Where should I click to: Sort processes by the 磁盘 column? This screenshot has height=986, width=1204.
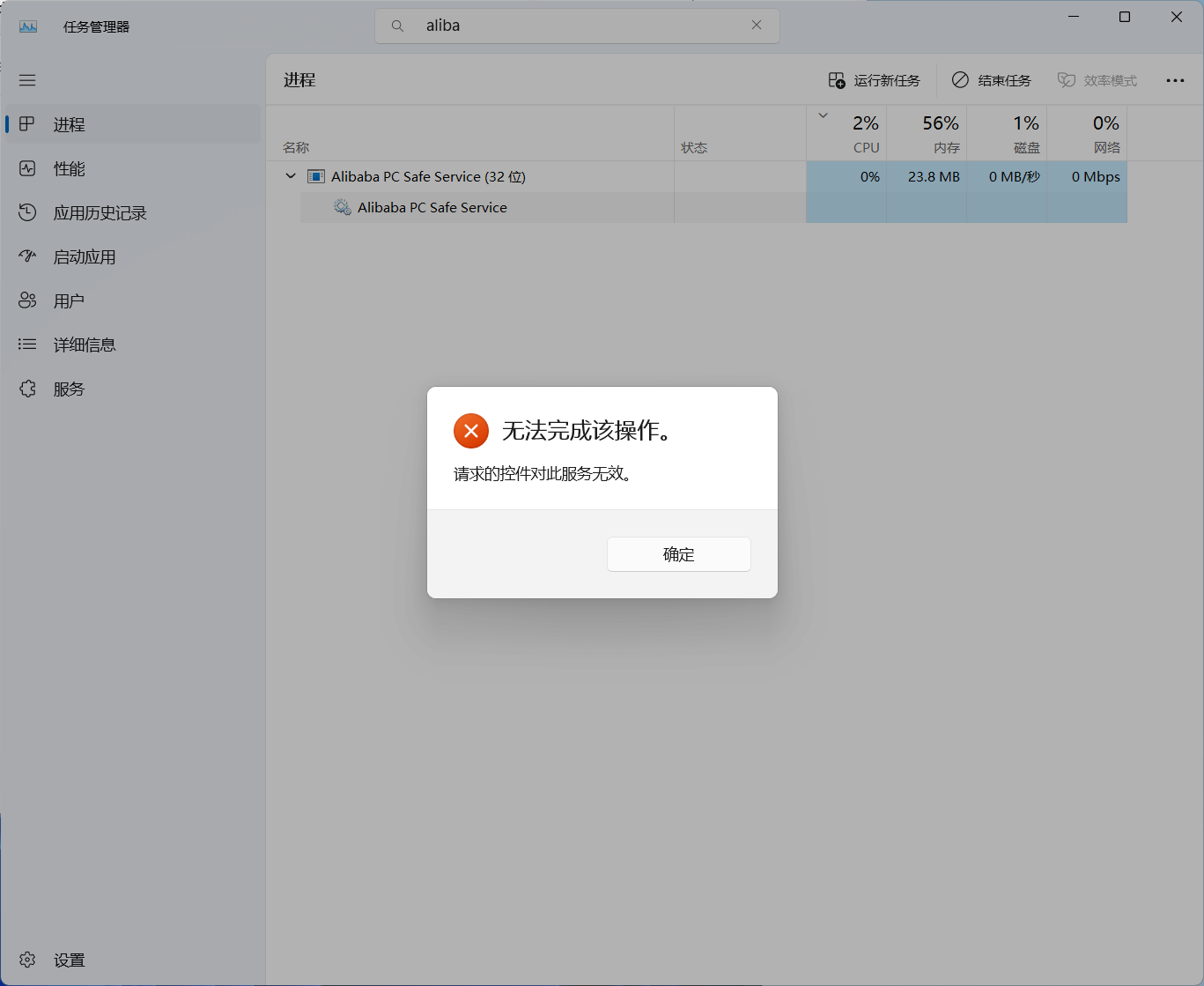1007,133
